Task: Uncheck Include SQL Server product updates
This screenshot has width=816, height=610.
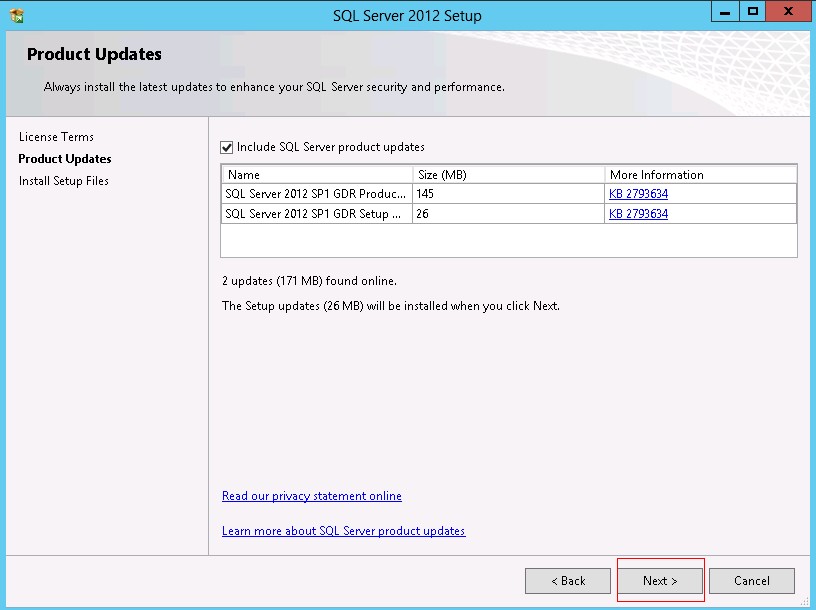Action: coord(227,147)
